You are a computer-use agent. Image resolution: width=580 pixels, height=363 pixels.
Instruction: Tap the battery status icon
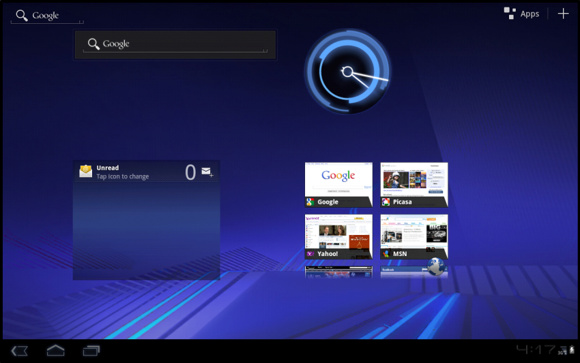pyautogui.click(x=572, y=350)
